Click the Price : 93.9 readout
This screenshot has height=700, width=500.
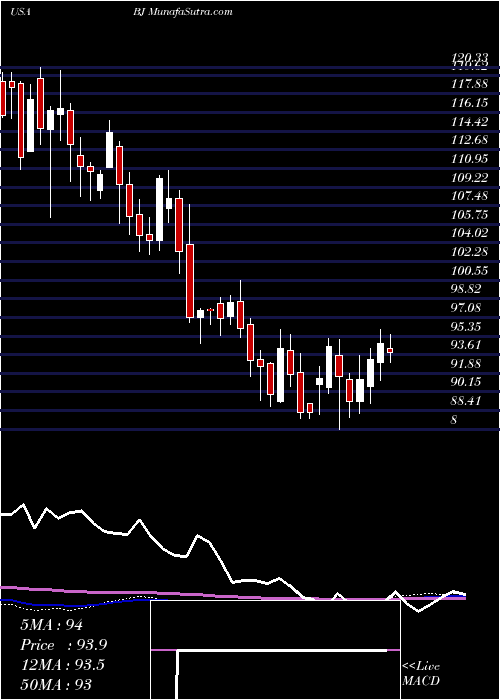tap(63, 645)
